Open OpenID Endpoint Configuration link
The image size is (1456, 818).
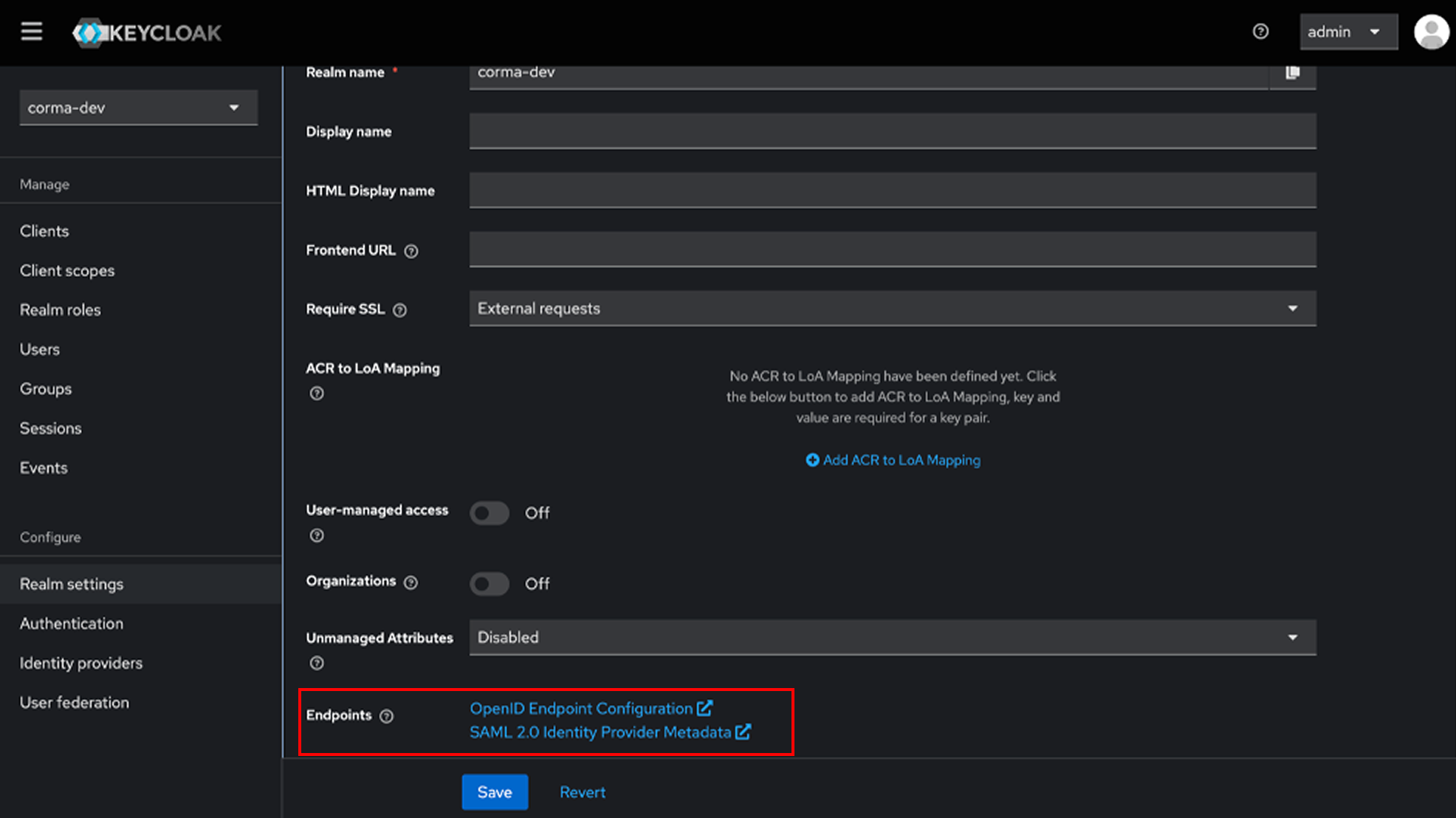591,709
